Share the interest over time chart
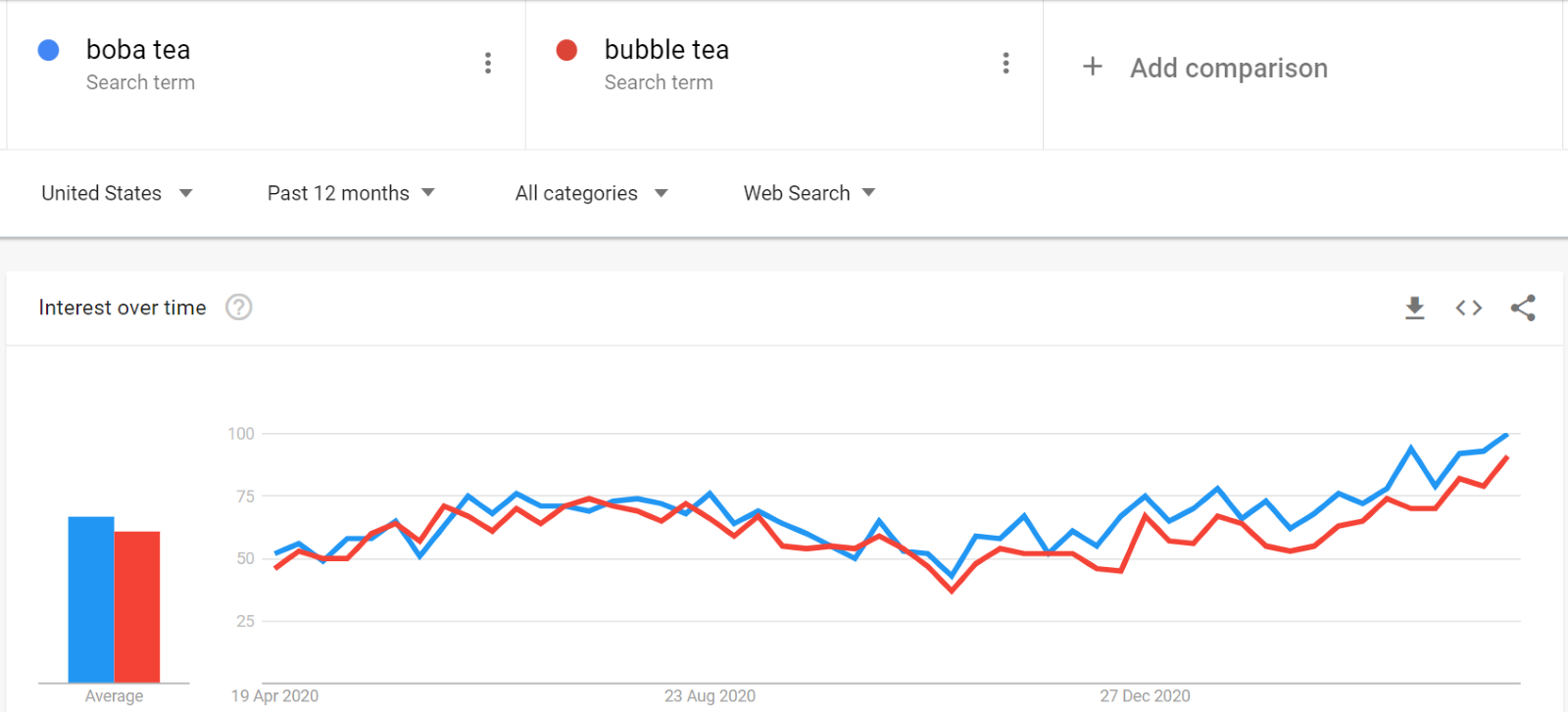1568x712 pixels. [1523, 309]
